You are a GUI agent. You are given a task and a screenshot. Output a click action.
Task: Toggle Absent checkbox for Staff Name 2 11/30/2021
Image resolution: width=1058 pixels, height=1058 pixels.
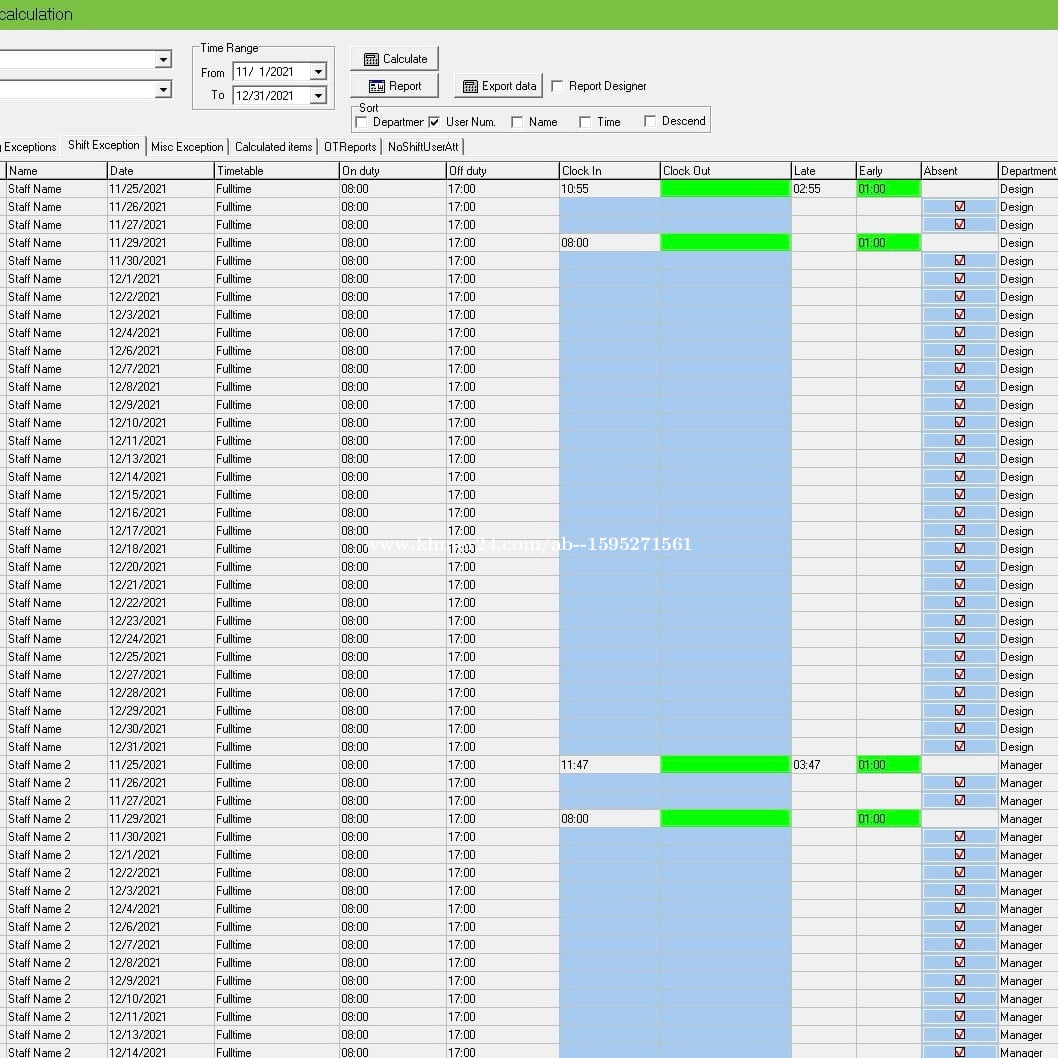(960, 837)
